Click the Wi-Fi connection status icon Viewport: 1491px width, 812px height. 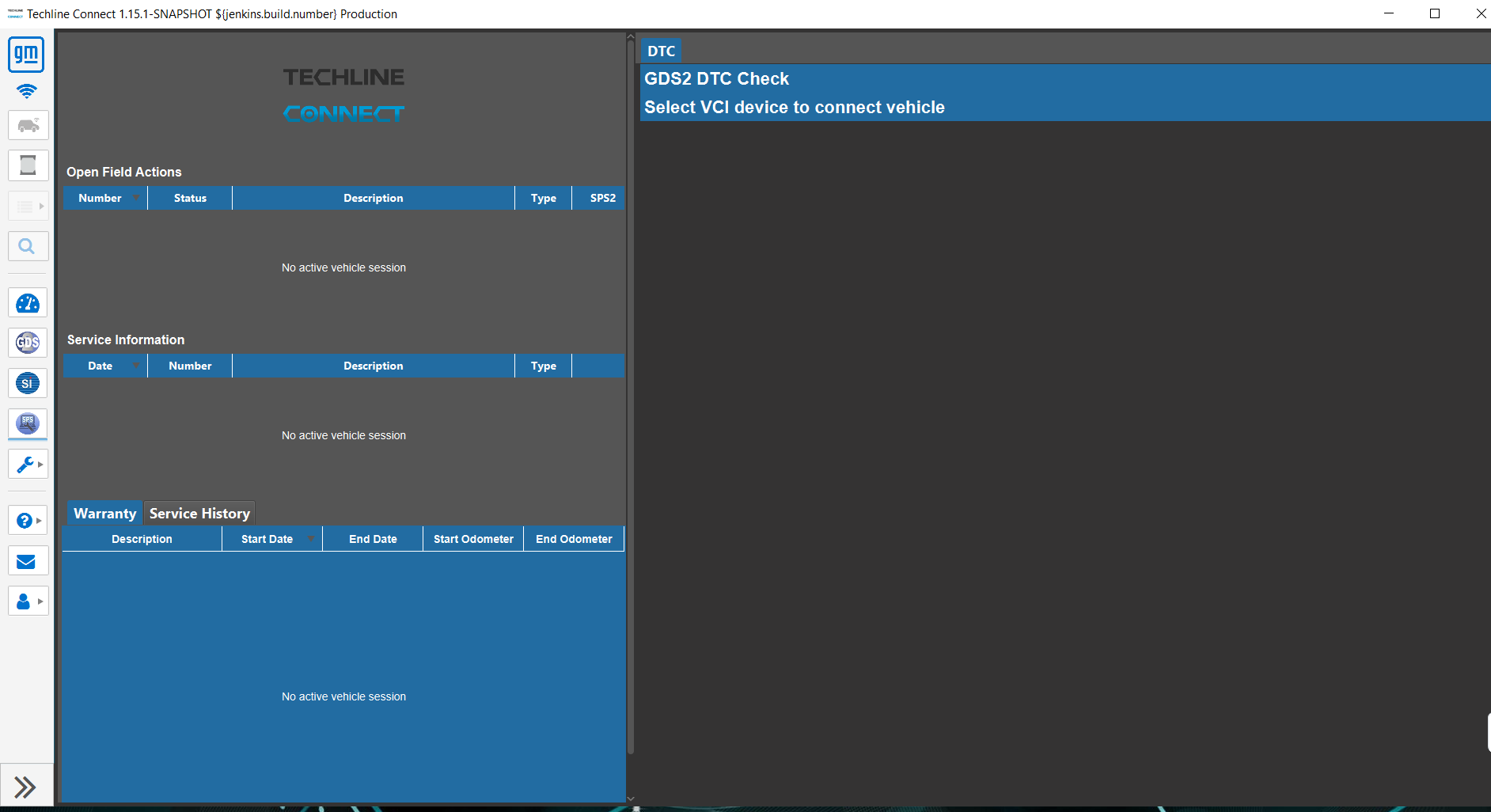coord(26,91)
